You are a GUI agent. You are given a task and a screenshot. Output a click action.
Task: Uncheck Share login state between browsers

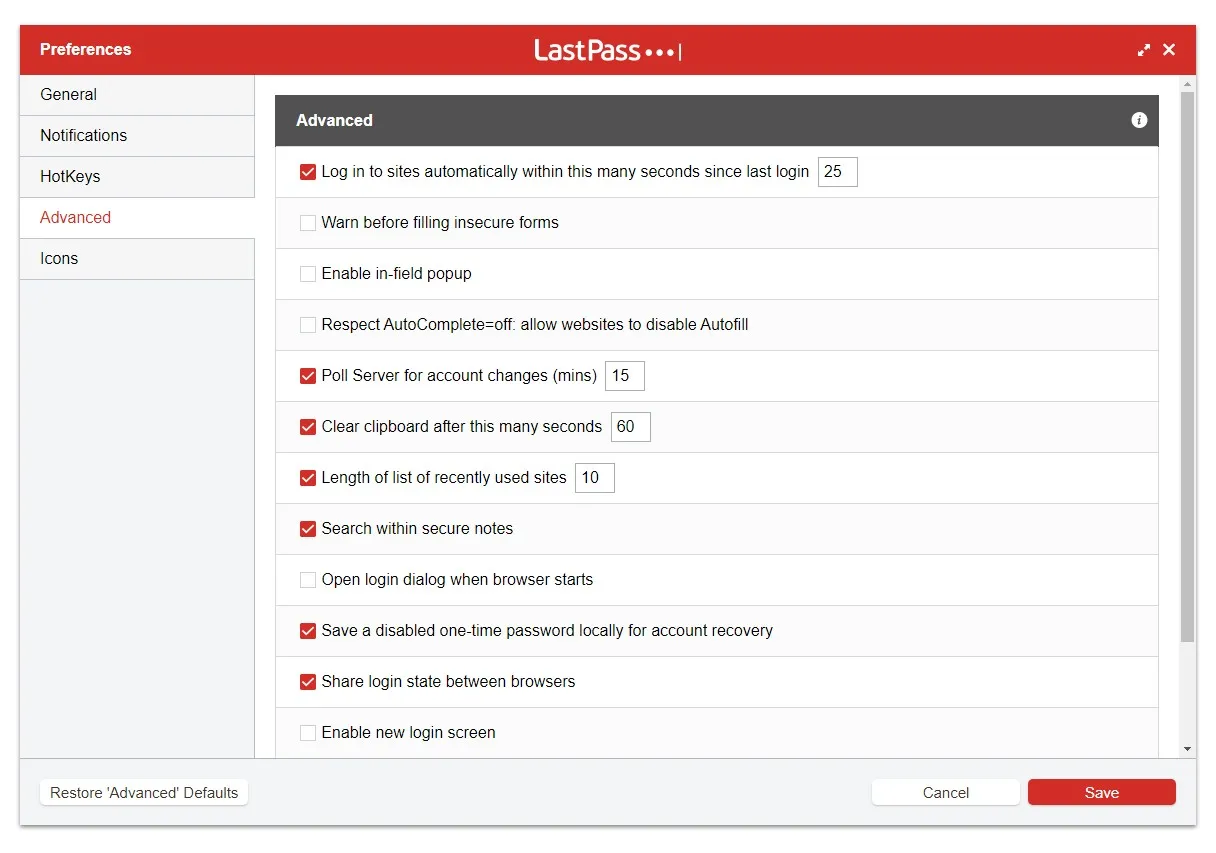tap(308, 682)
